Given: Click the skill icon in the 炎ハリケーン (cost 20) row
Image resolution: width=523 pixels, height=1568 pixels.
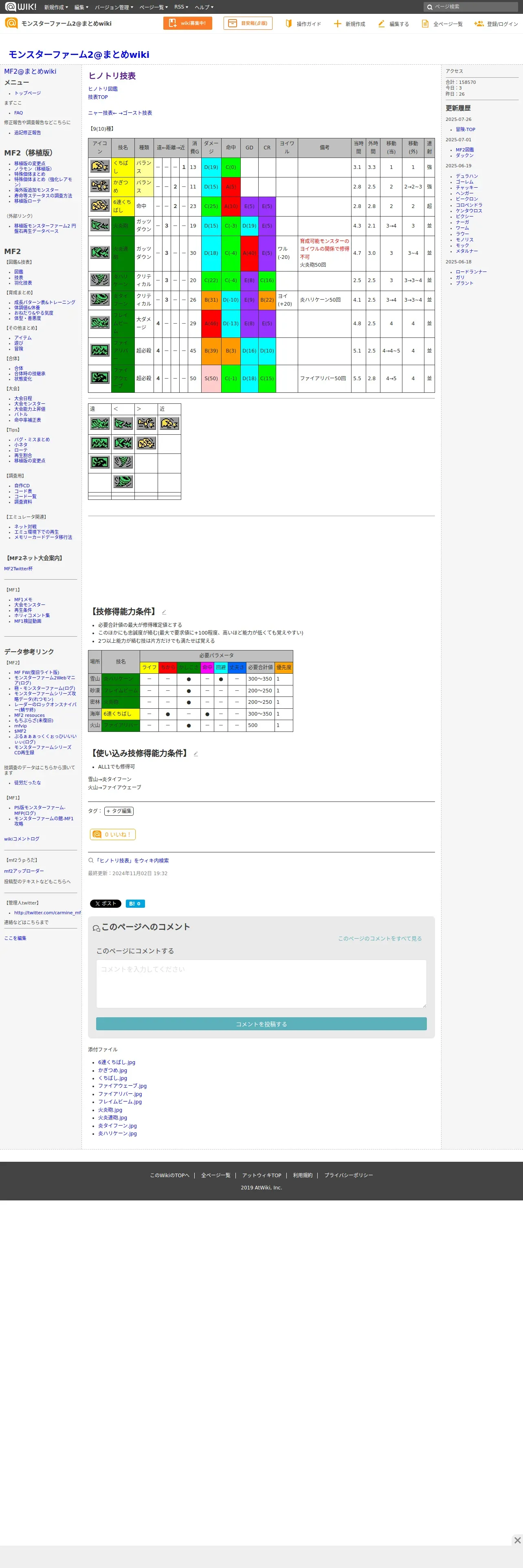Looking at the screenshot, I should [100, 279].
